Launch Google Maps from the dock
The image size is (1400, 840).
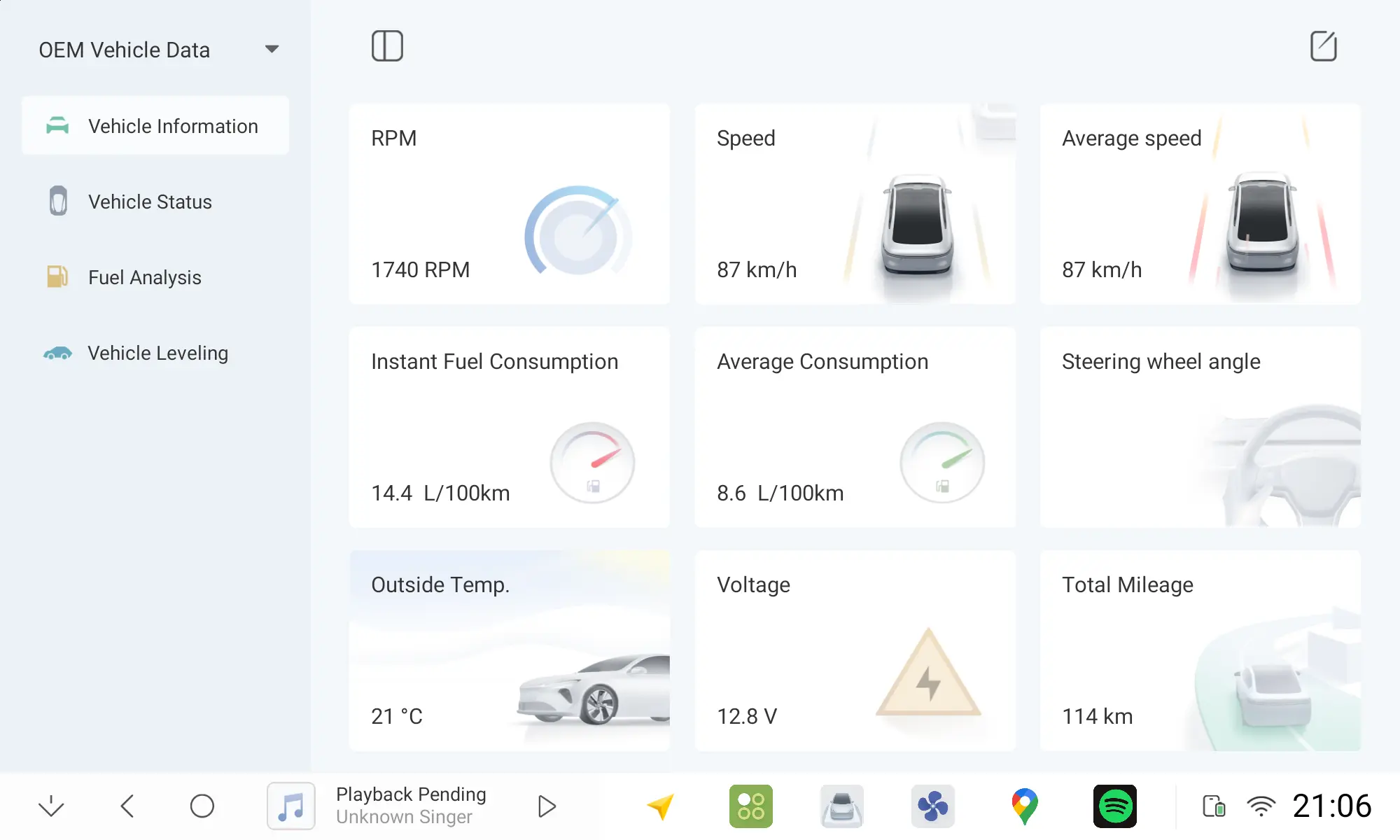pyautogui.click(x=1023, y=806)
